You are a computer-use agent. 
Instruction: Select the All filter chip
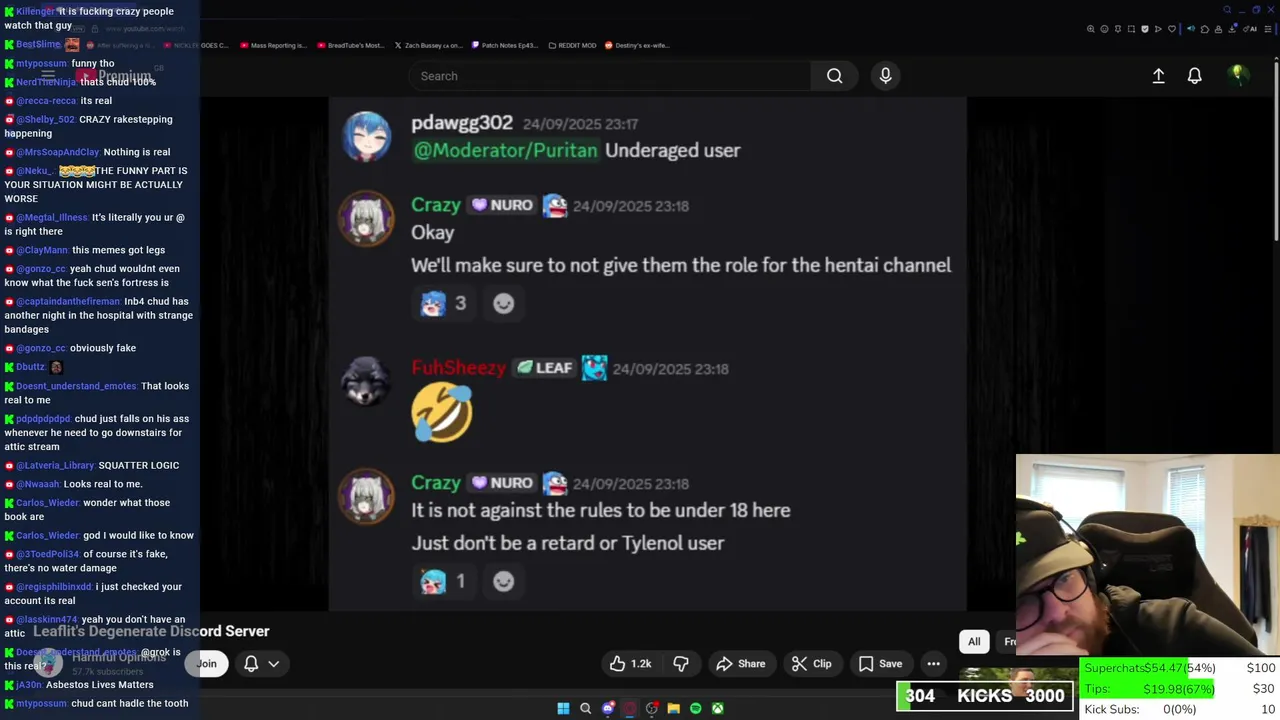pyautogui.click(x=974, y=642)
